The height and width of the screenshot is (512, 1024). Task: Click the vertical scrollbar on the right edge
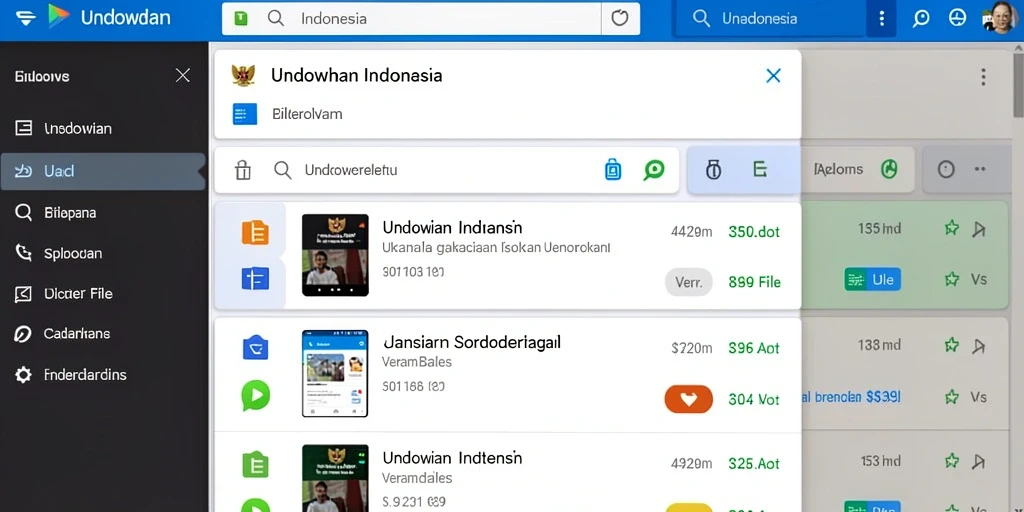(x=1018, y=85)
